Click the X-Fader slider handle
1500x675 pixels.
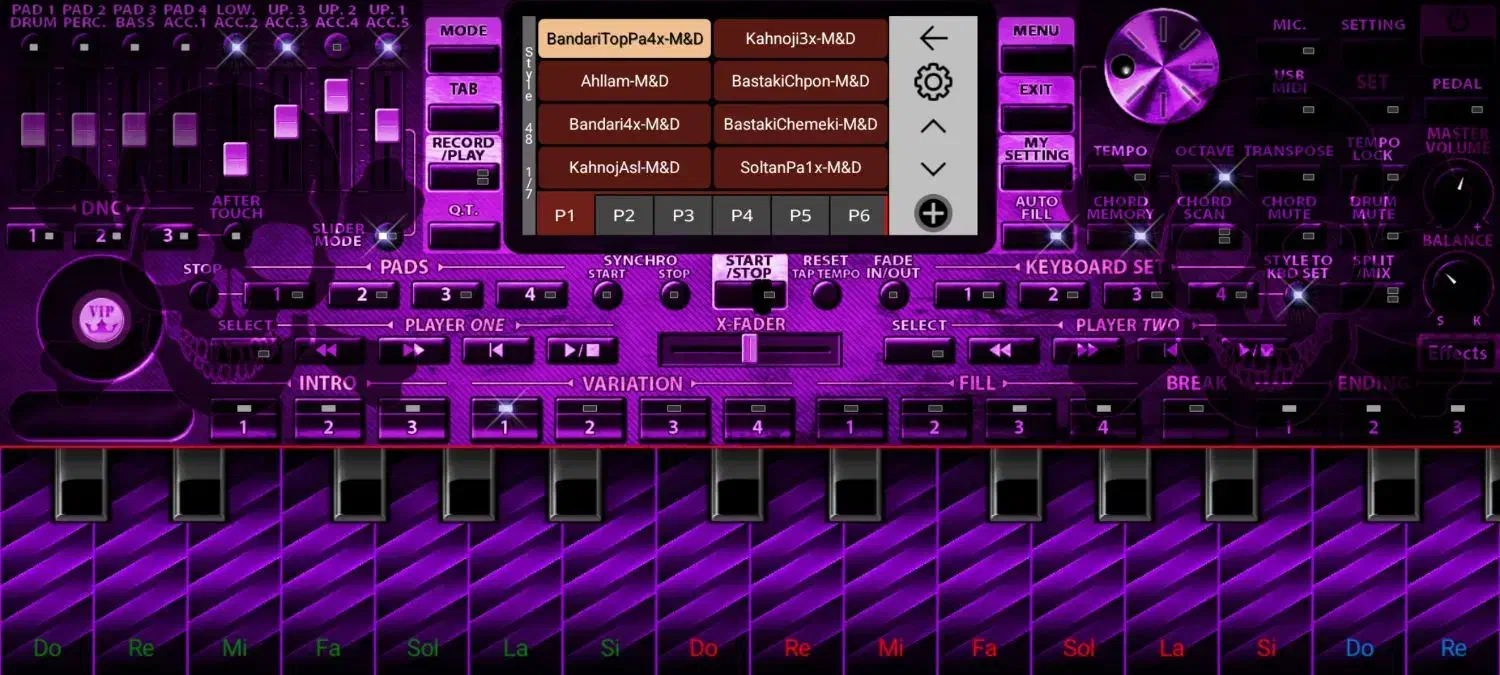[x=749, y=349]
